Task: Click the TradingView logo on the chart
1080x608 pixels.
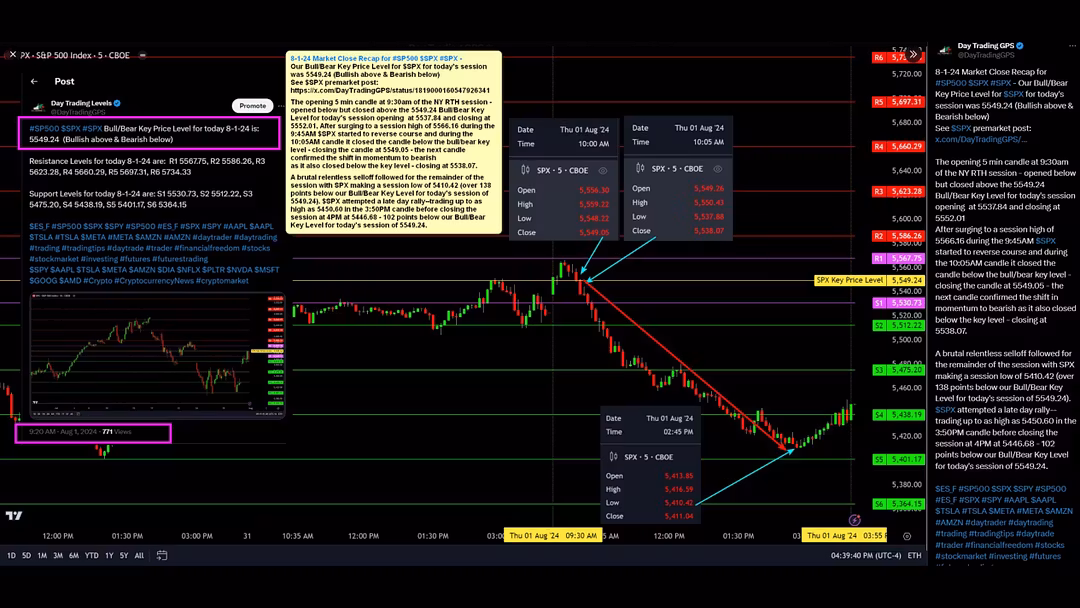Action: point(14,515)
